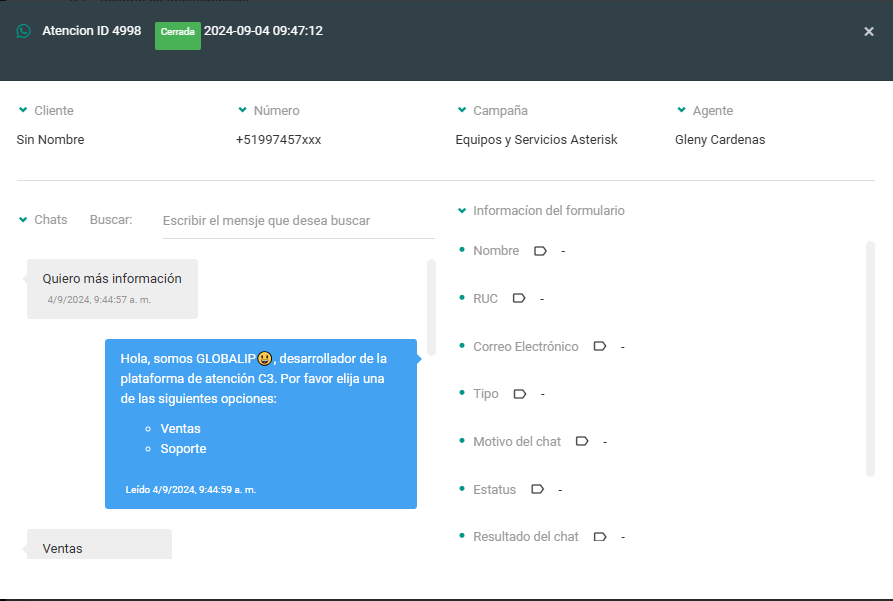The width and height of the screenshot is (893, 601).
Task: Click the tag icon next to Resultado del chat
Action: (600, 537)
